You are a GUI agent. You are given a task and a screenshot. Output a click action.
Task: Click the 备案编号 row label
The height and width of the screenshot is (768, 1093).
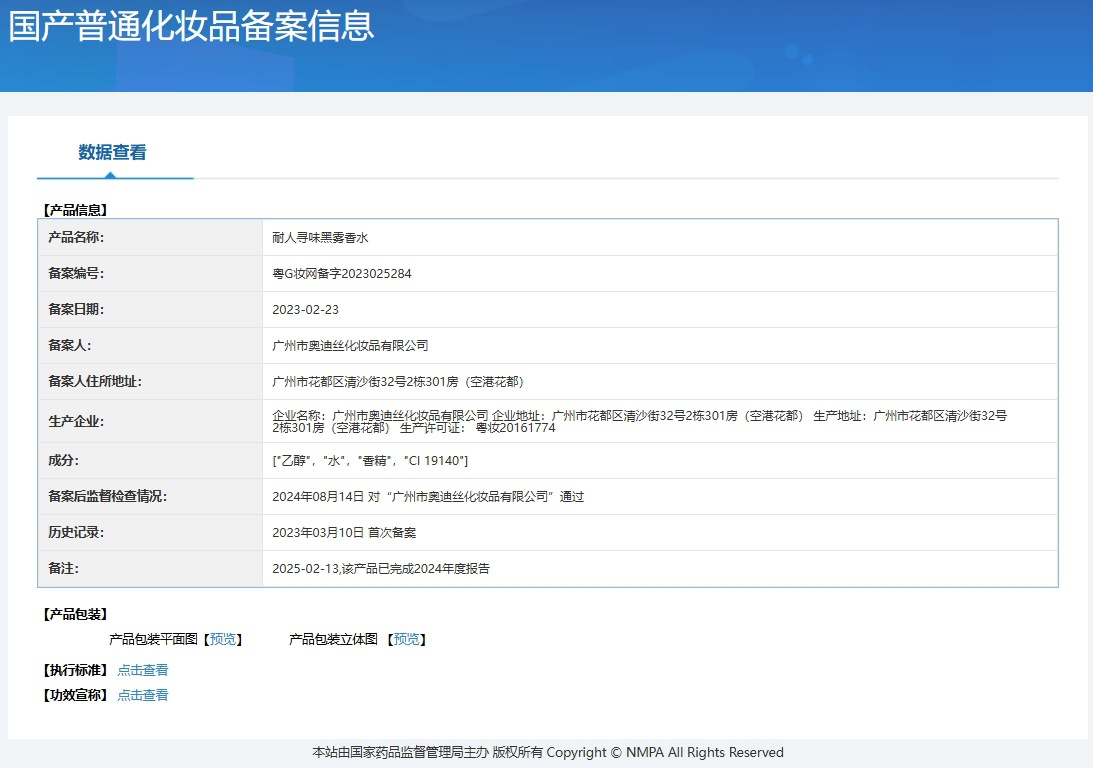(76, 274)
